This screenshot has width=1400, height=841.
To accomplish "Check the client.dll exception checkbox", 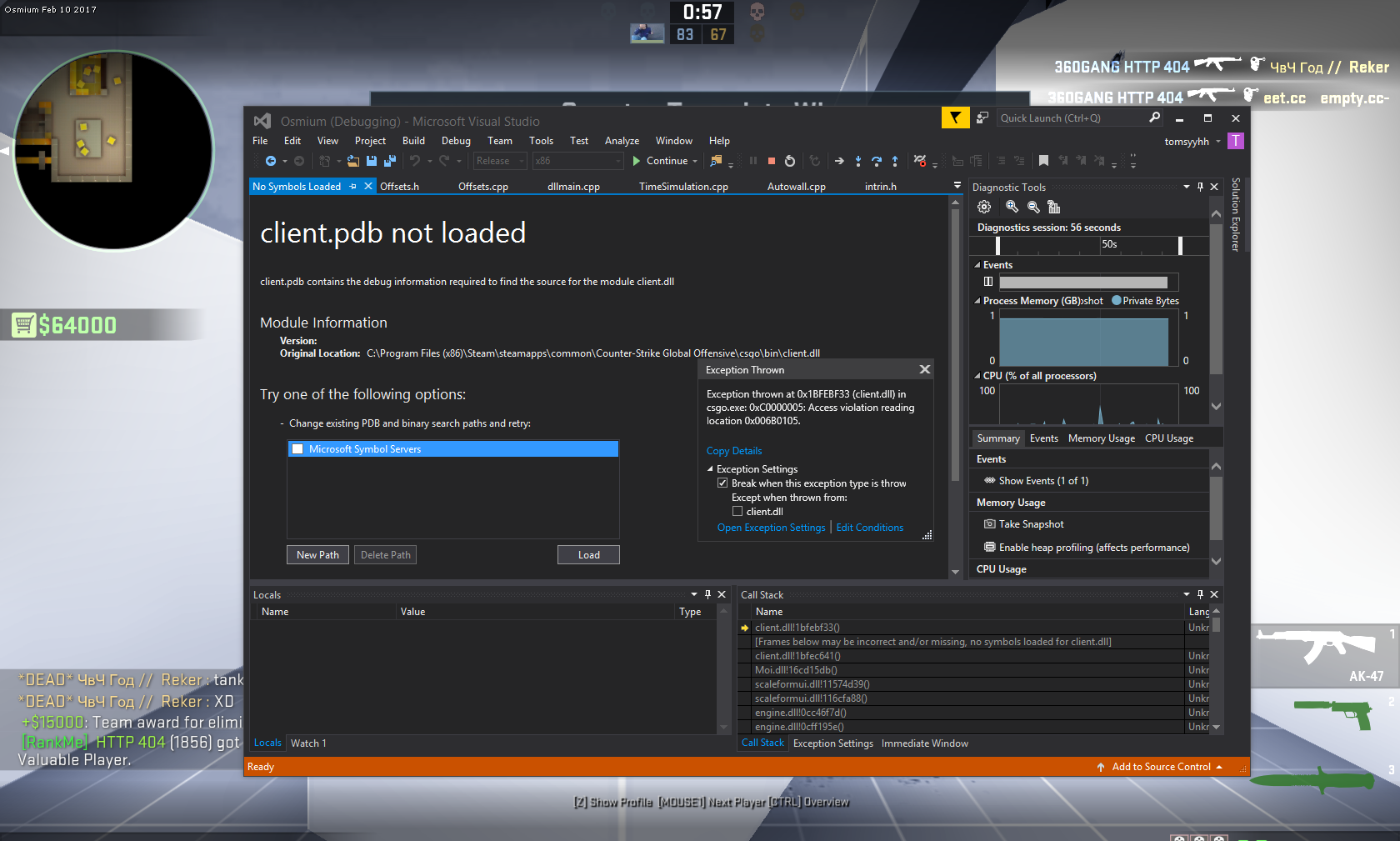I will tap(737, 512).
